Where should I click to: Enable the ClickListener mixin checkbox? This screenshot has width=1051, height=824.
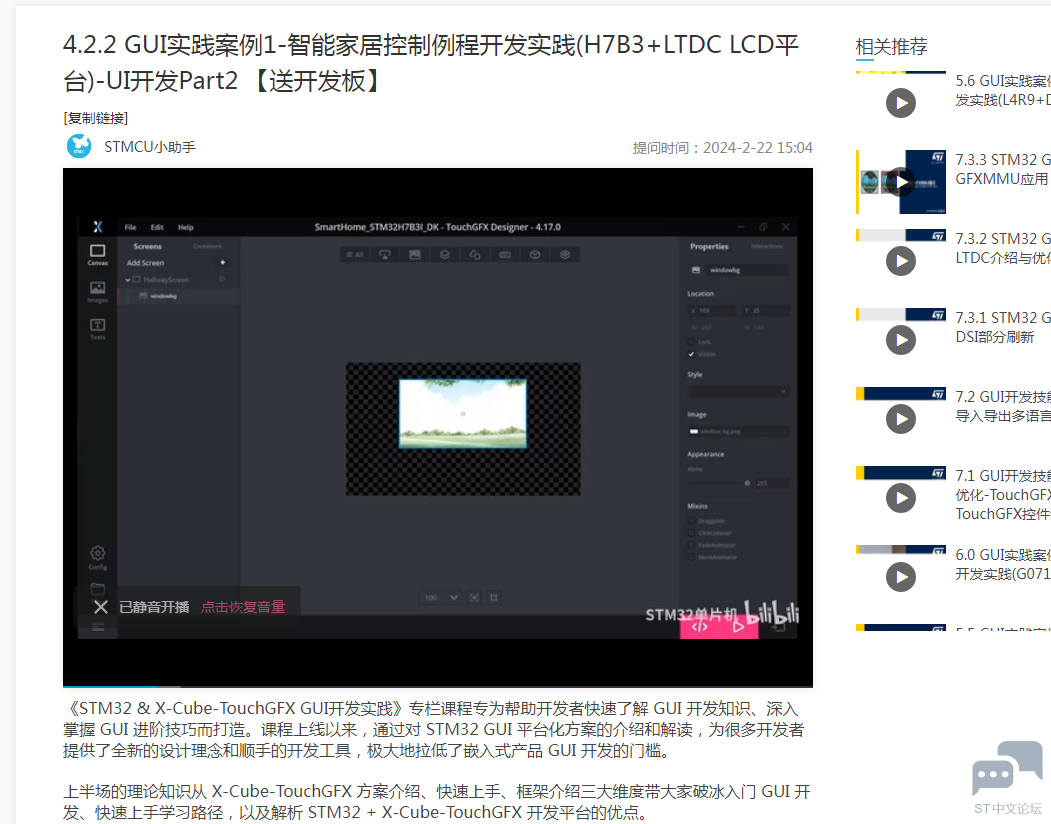(x=691, y=533)
